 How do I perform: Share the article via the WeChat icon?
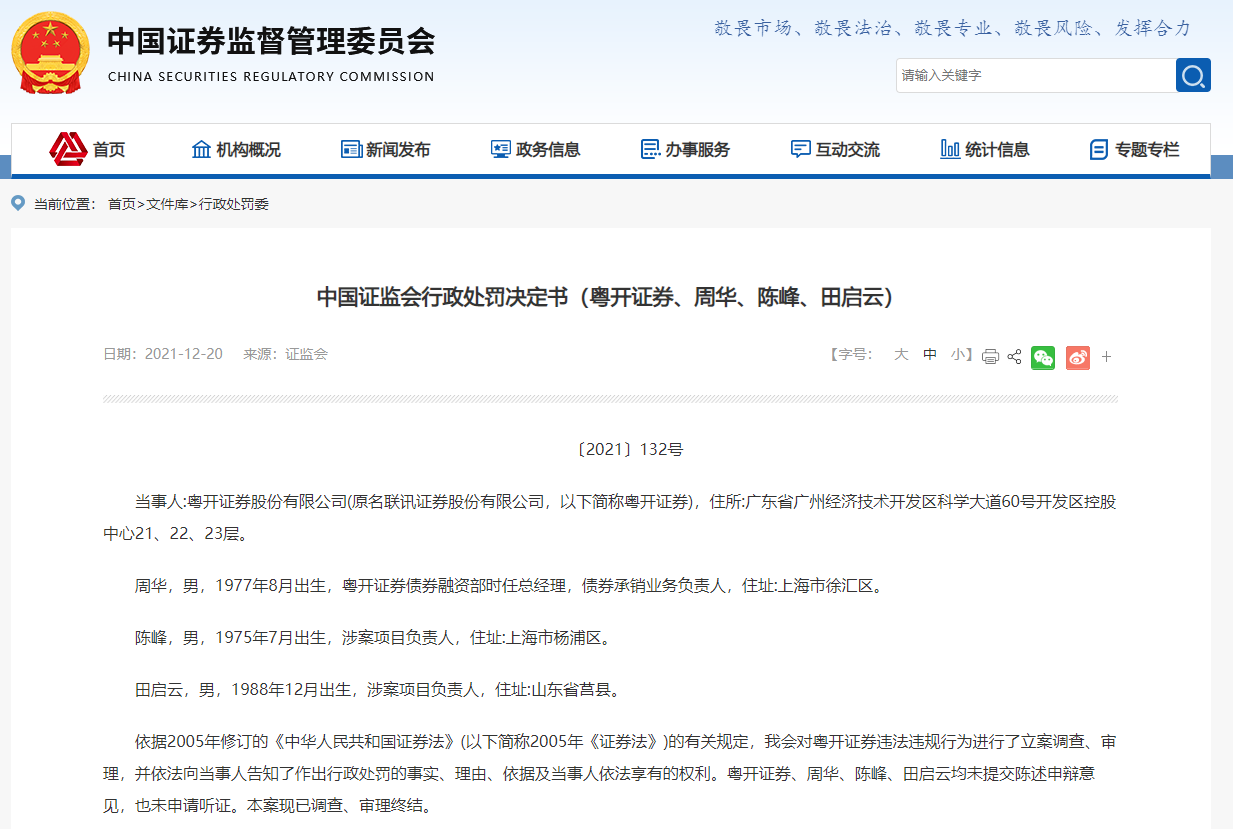tap(1042, 357)
